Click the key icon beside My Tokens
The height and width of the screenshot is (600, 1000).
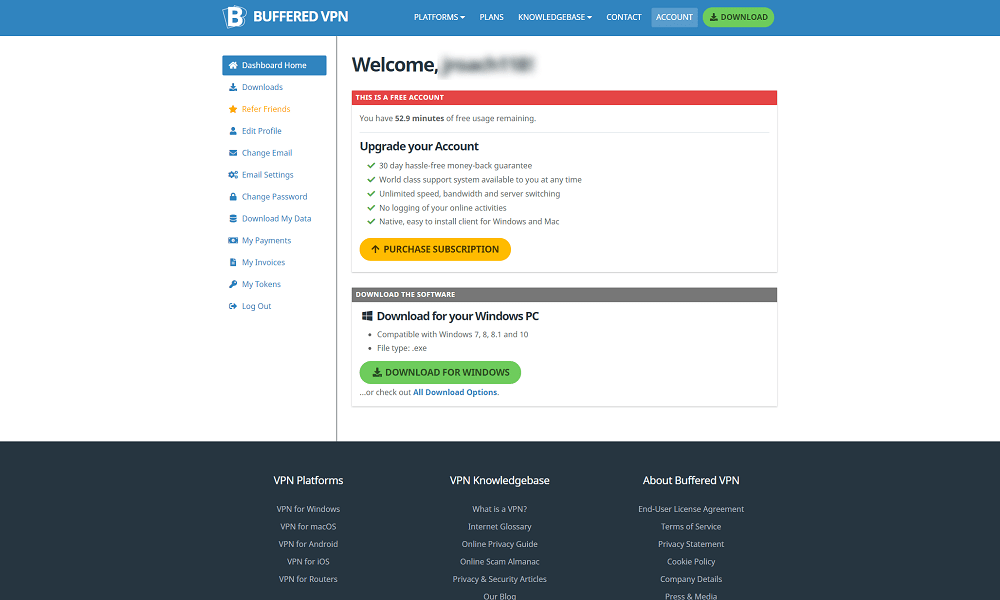coord(233,284)
